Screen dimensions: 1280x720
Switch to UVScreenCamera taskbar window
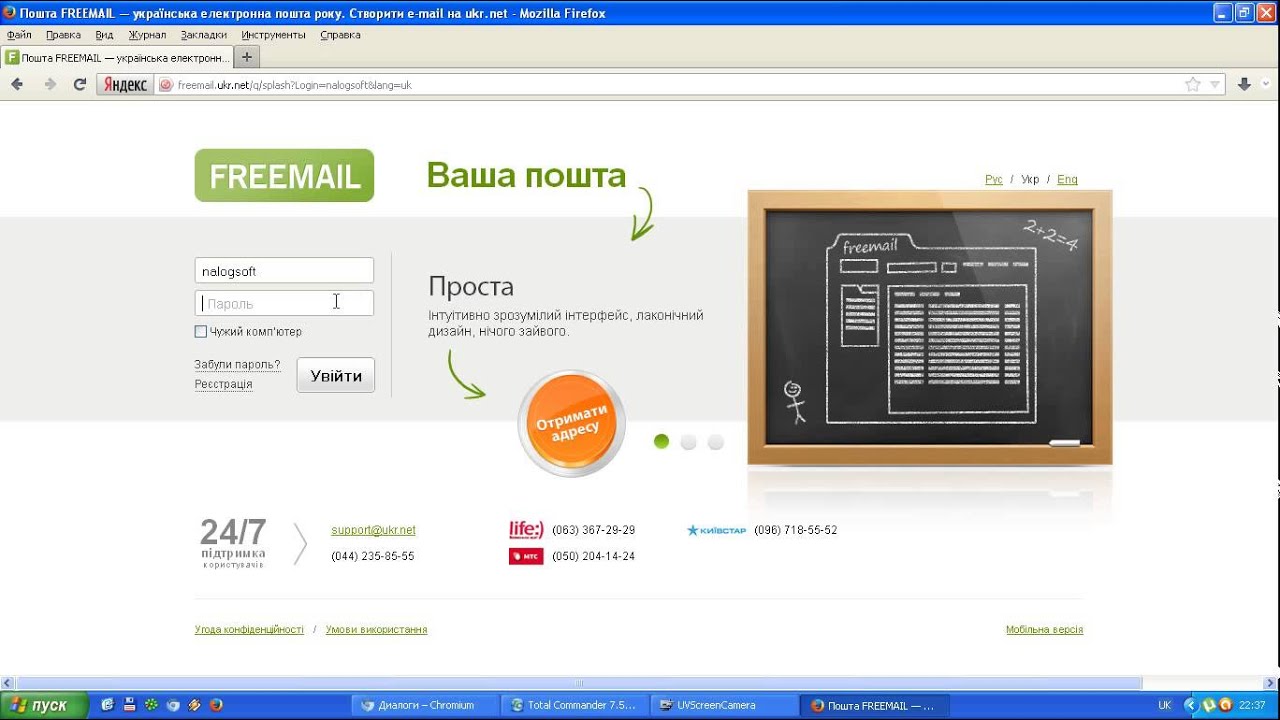[x=724, y=705]
